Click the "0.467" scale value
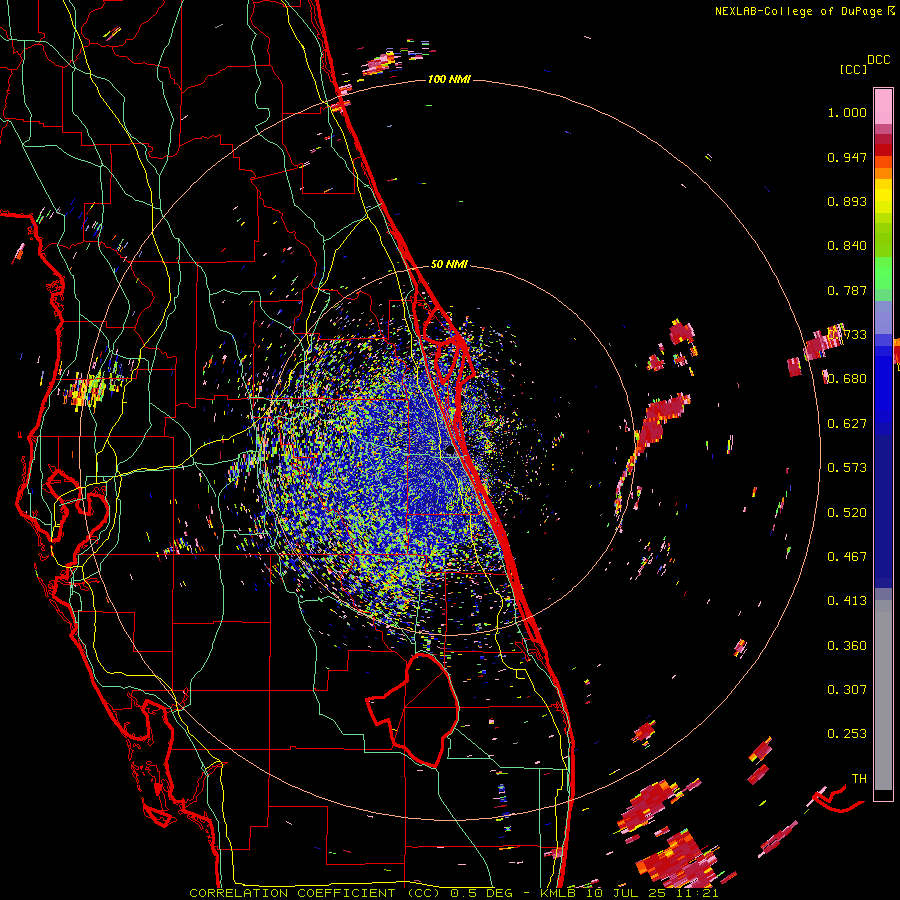Image resolution: width=900 pixels, height=900 pixels. (847, 557)
